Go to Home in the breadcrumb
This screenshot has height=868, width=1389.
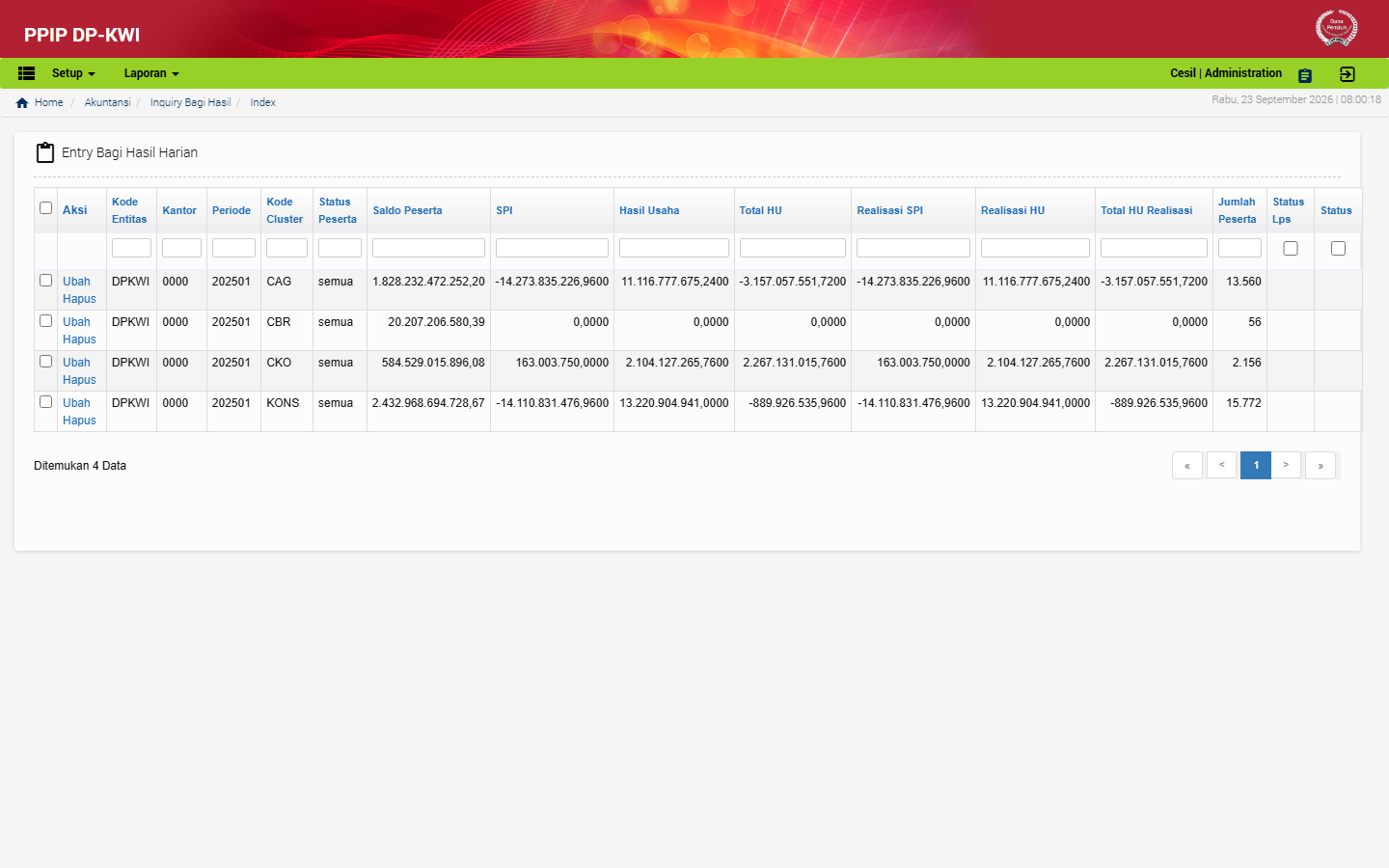pyautogui.click(x=49, y=102)
